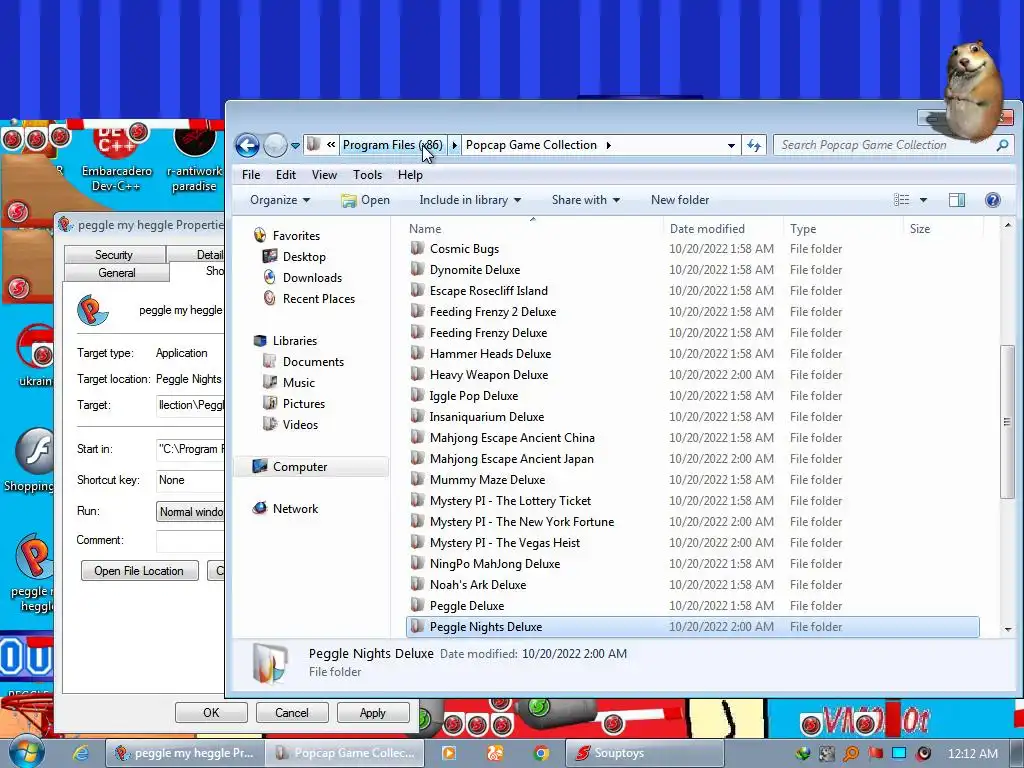The width and height of the screenshot is (1024, 768).
Task: Select the Feeding Frenzy 2 Deluxe folder
Action: coord(492,312)
